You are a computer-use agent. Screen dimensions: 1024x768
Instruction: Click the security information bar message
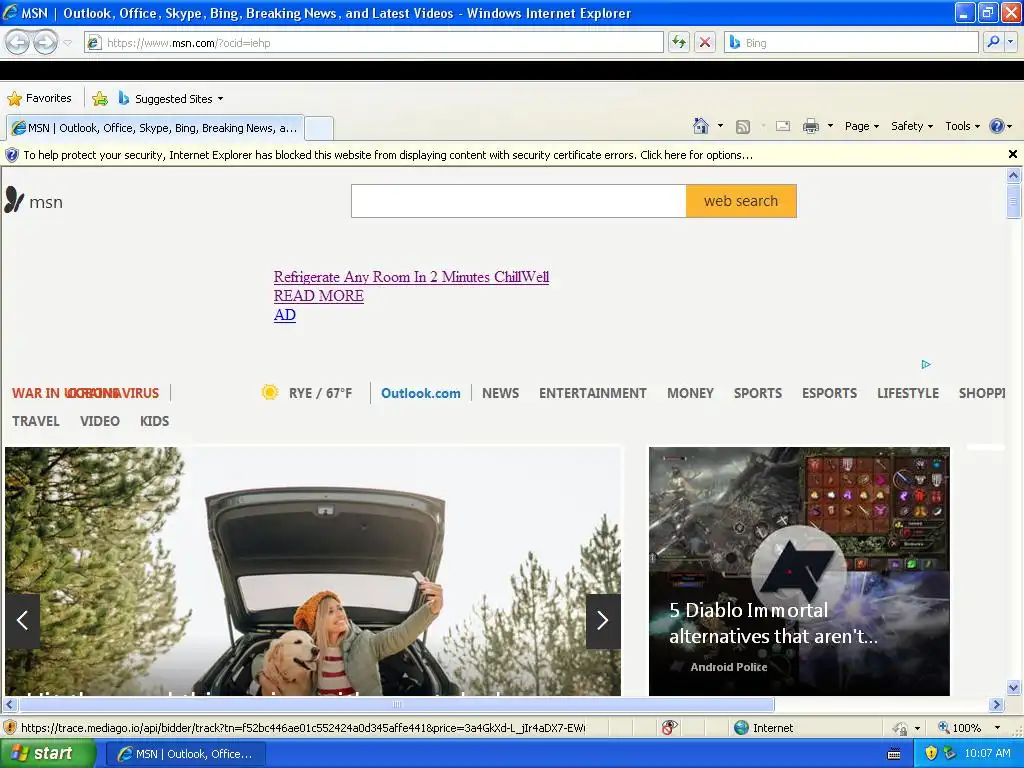(x=388, y=155)
